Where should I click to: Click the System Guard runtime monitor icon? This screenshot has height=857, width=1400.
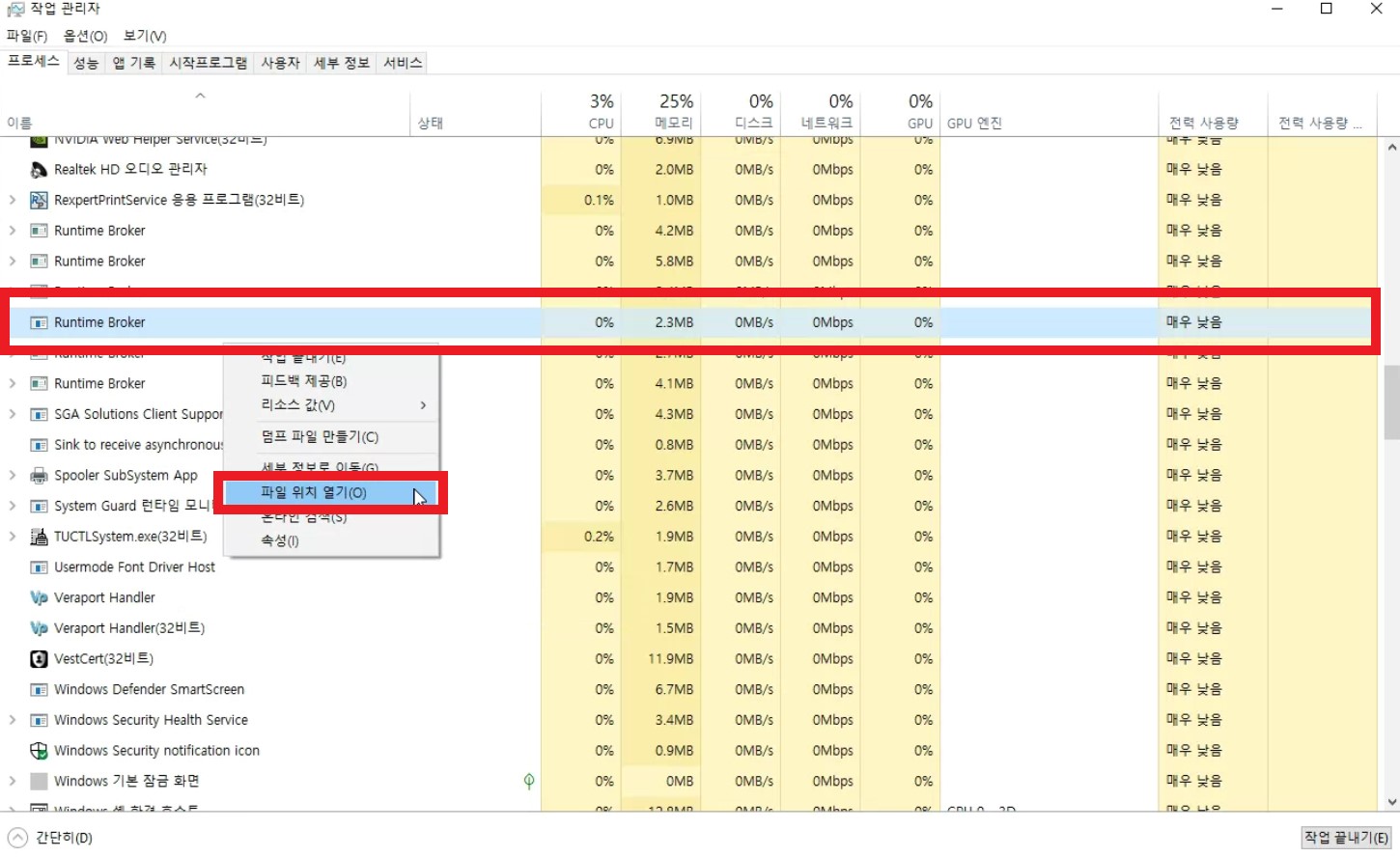click(x=39, y=507)
